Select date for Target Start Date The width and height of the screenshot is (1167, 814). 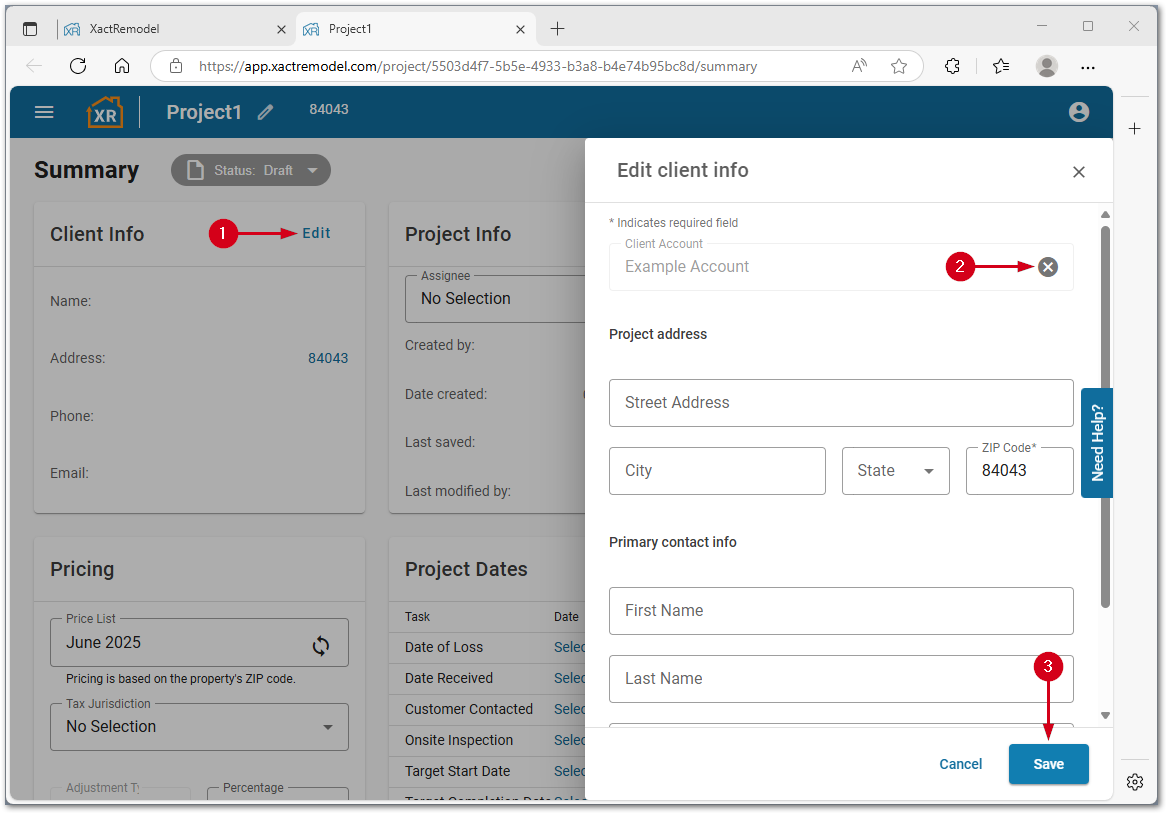(569, 772)
